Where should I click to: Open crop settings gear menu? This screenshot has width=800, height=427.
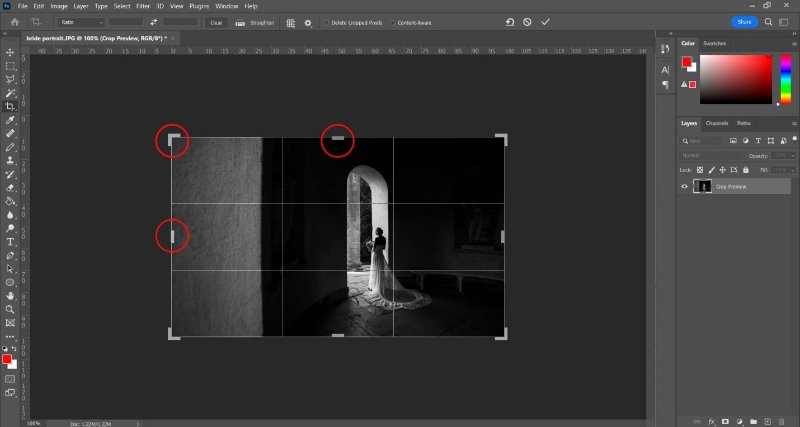pyautogui.click(x=308, y=22)
